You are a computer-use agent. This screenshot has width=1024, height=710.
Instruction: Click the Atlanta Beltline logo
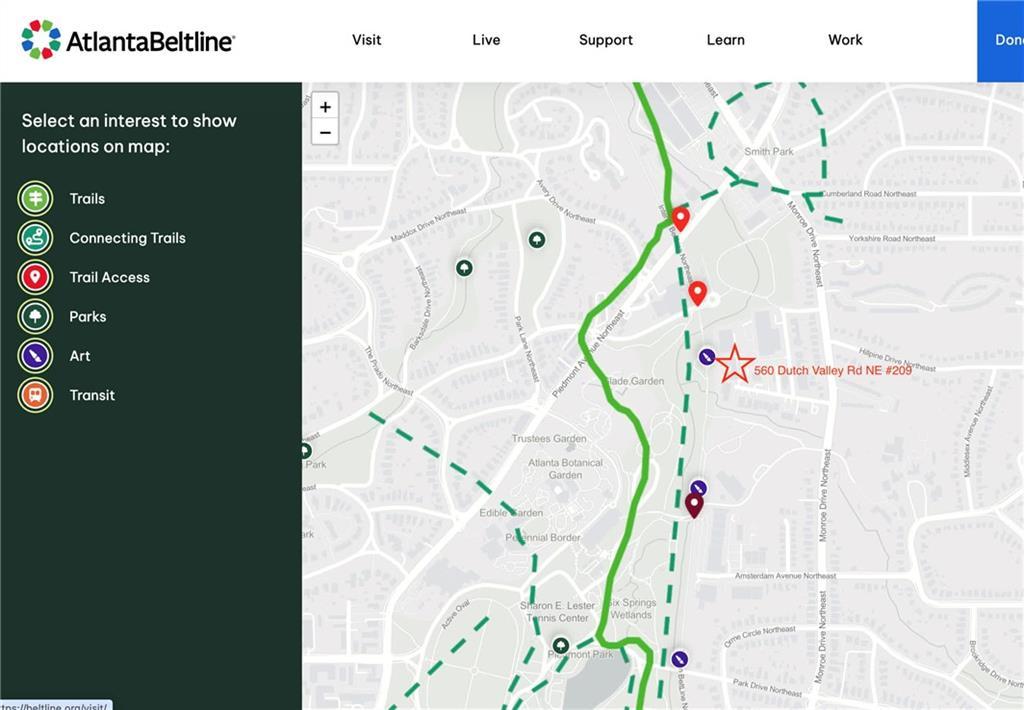(x=128, y=40)
